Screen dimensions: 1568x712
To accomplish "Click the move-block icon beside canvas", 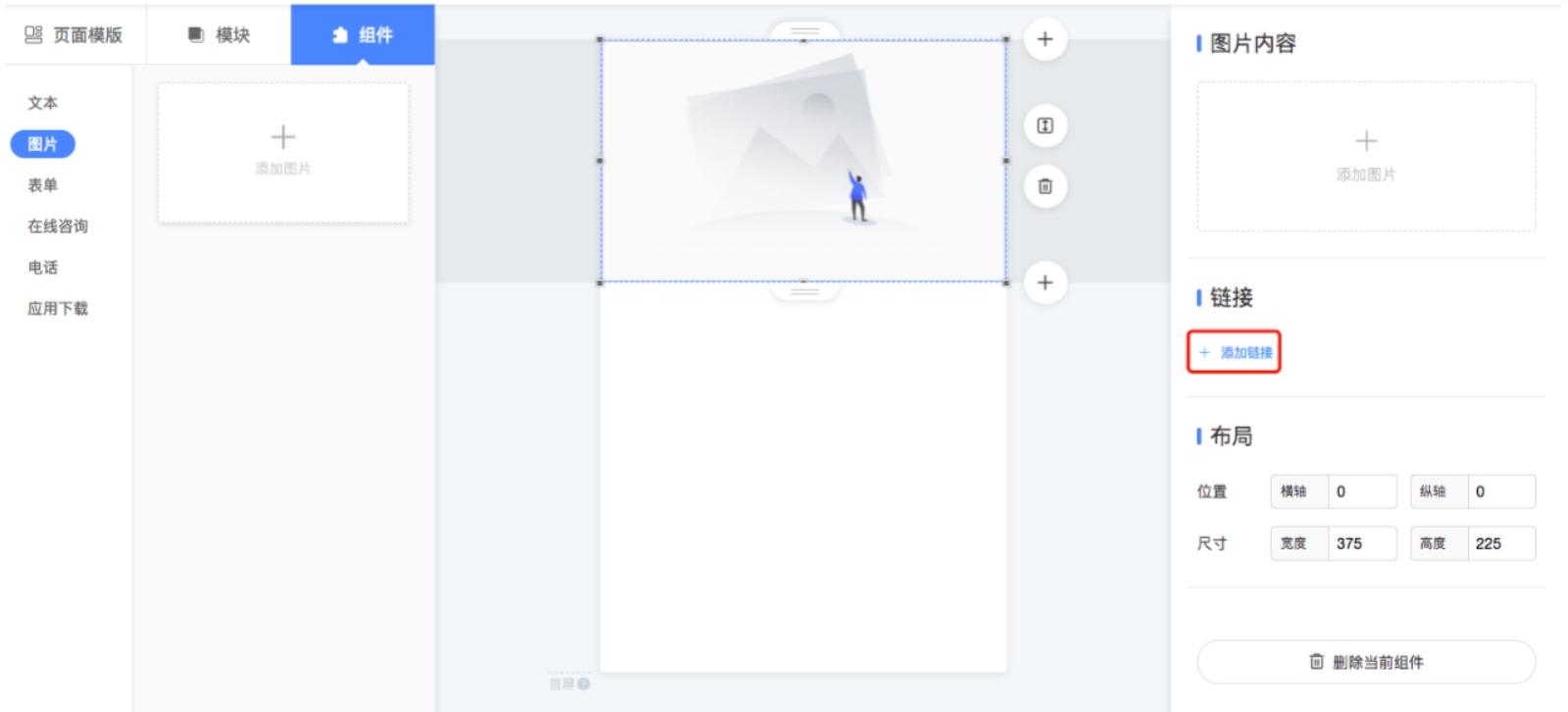I will click(x=1045, y=126).
